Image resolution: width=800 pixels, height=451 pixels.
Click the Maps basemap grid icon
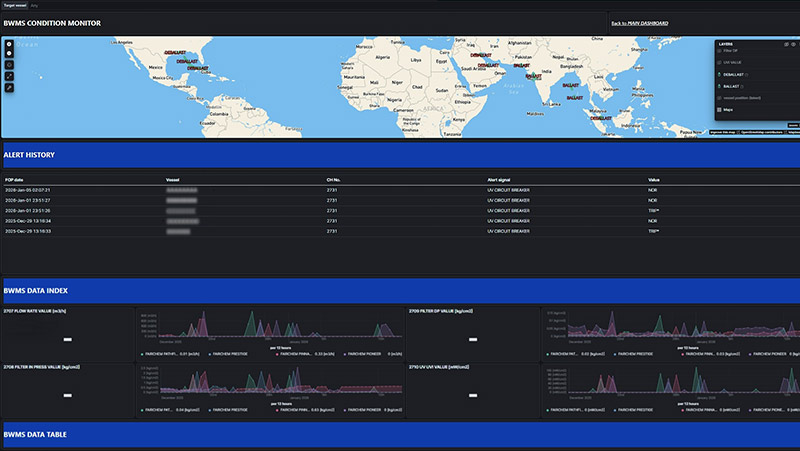tap(719, 110)
